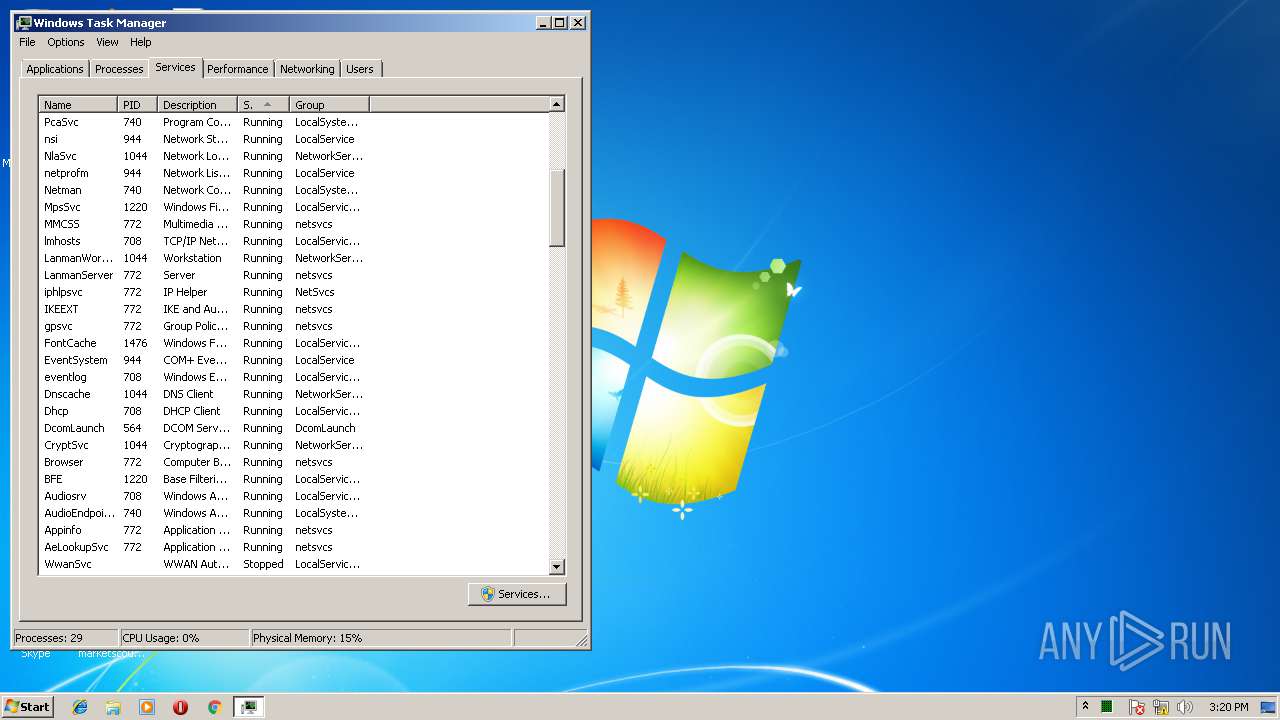Select the MMCSS service row
The width and height of the screenshot is (1280, 720).
click(x=294, y=224)
